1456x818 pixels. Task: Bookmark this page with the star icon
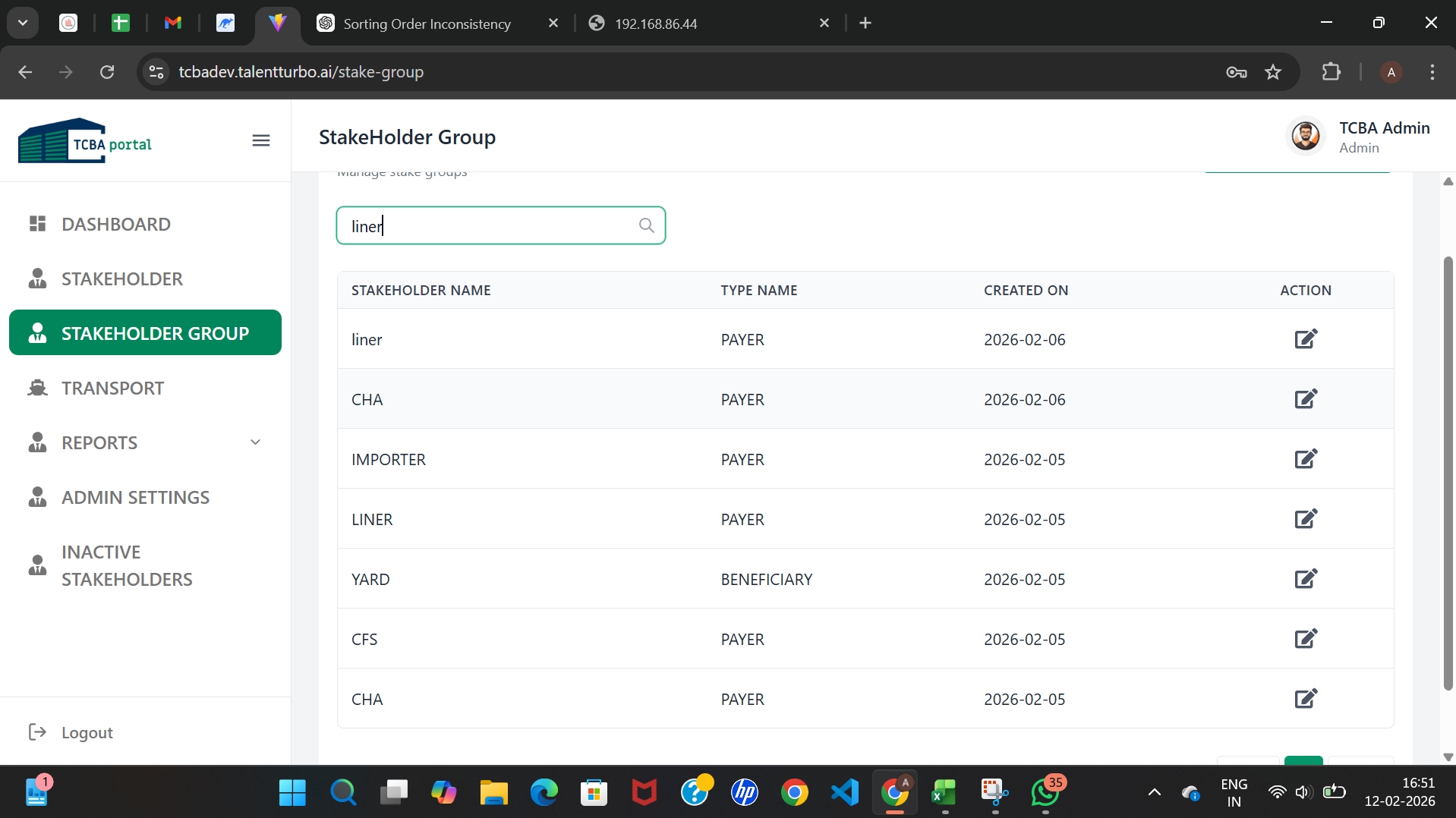click(1273, 72)
